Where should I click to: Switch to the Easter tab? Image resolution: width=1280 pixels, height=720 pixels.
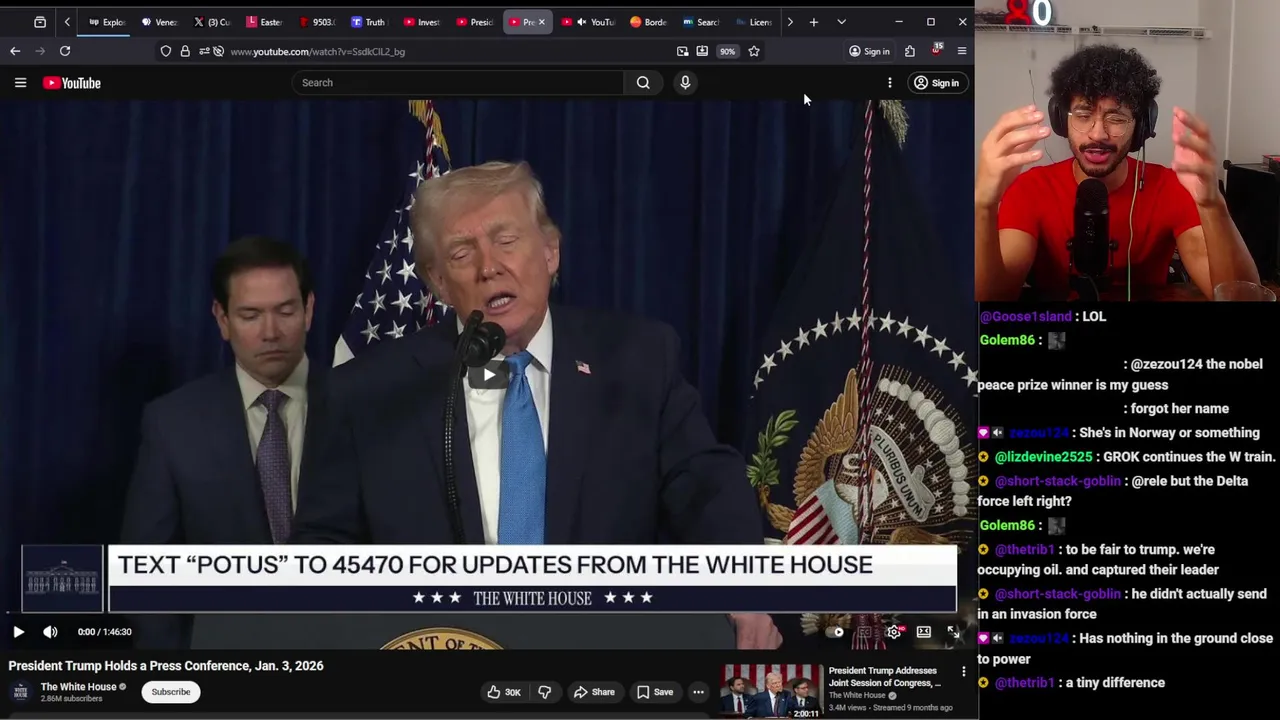pos(264,22)
